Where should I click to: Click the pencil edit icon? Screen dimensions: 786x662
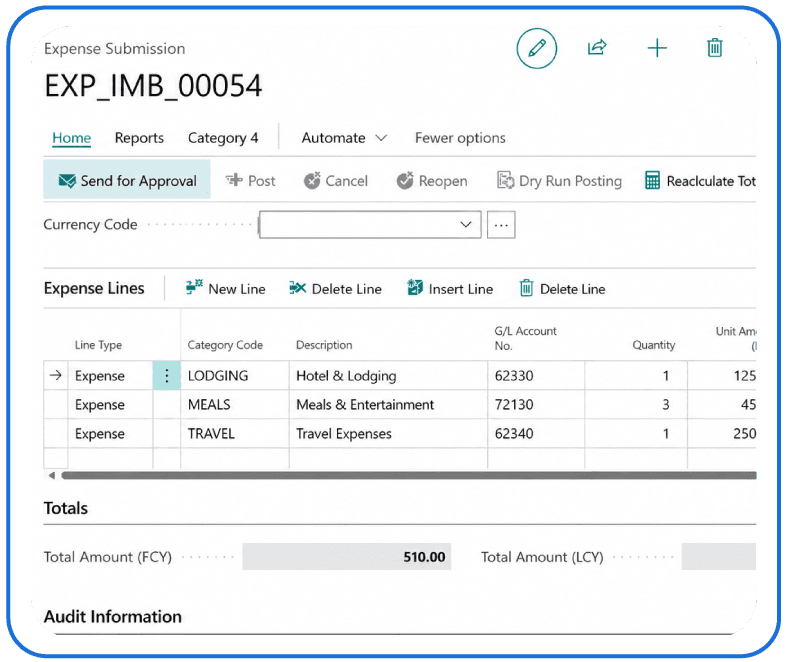536,48
